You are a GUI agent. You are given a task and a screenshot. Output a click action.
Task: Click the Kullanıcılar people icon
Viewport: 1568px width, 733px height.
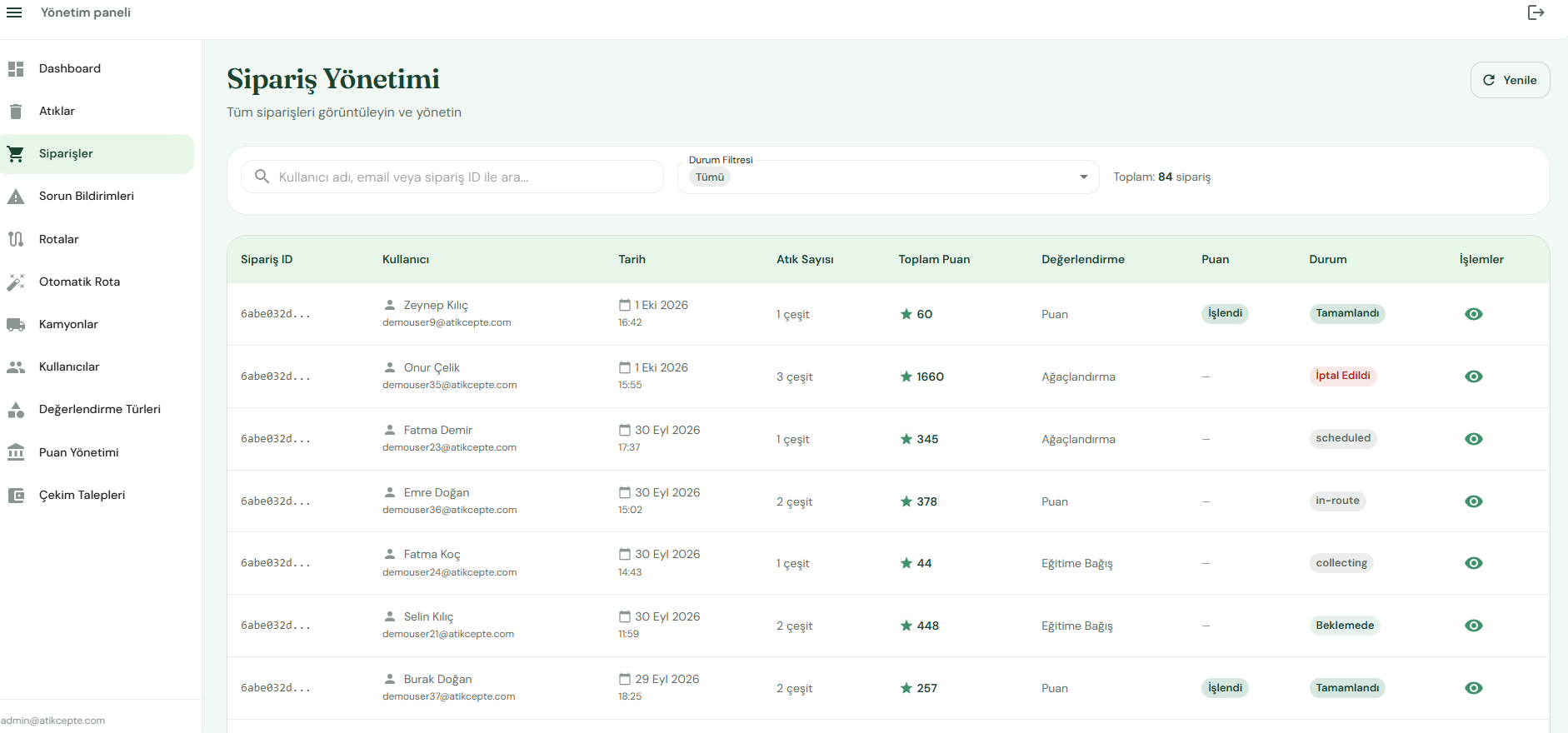(x=16, y=367)
